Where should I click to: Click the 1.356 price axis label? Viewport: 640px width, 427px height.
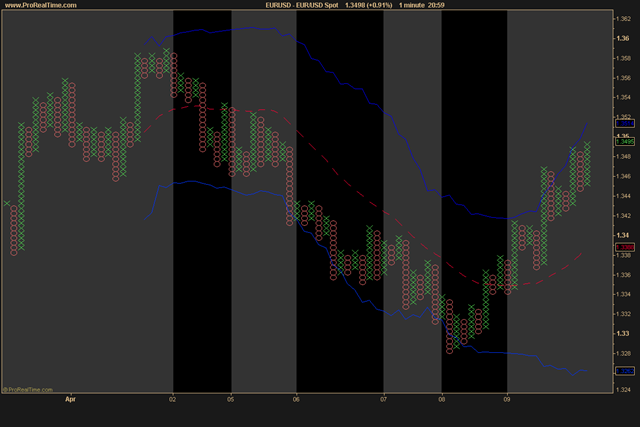(x=623, y=78)
